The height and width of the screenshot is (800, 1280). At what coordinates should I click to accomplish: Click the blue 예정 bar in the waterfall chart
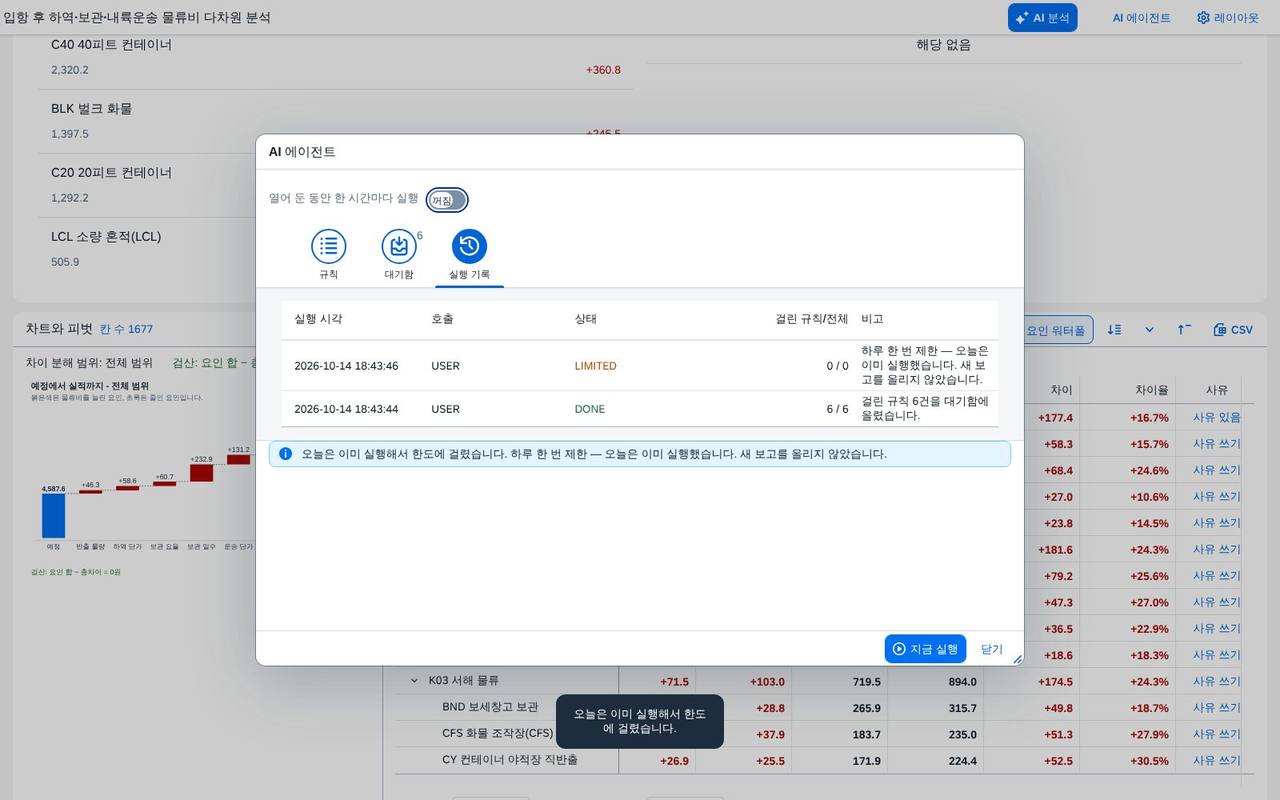point(53,514)
